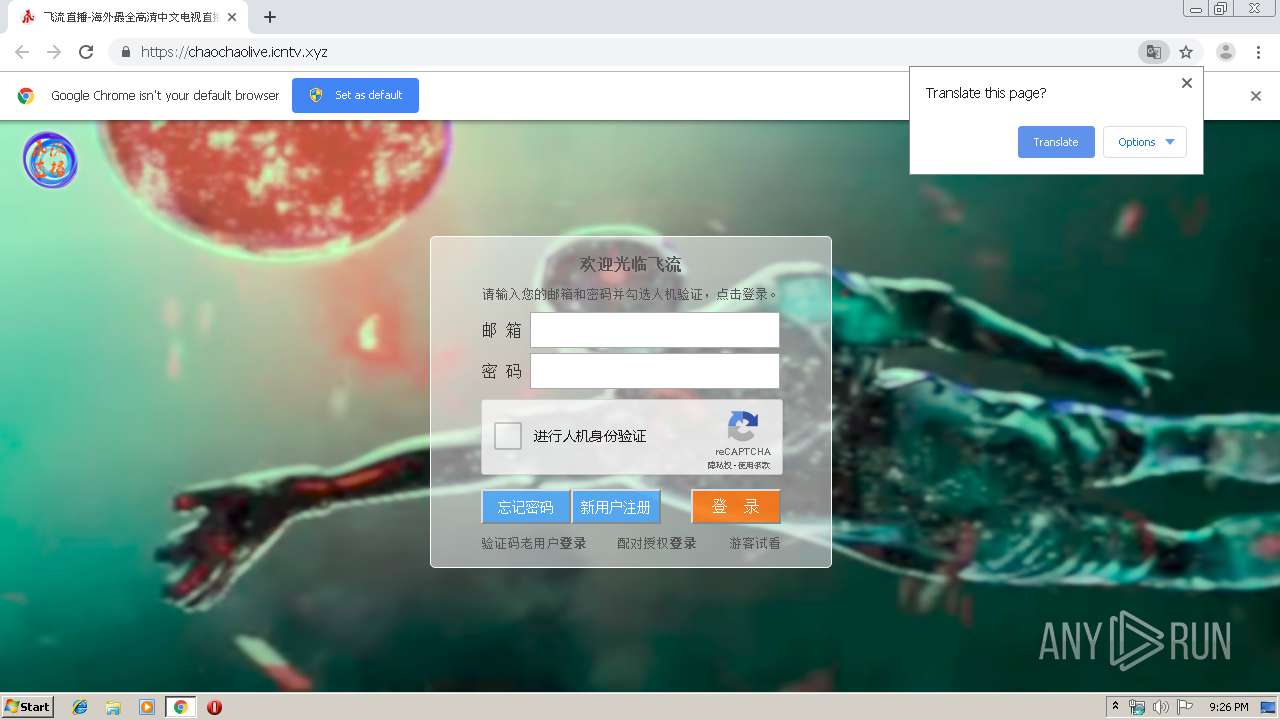Open the translate Options dropdown
Screen dimensions: 1280x720
[1145, 142]
